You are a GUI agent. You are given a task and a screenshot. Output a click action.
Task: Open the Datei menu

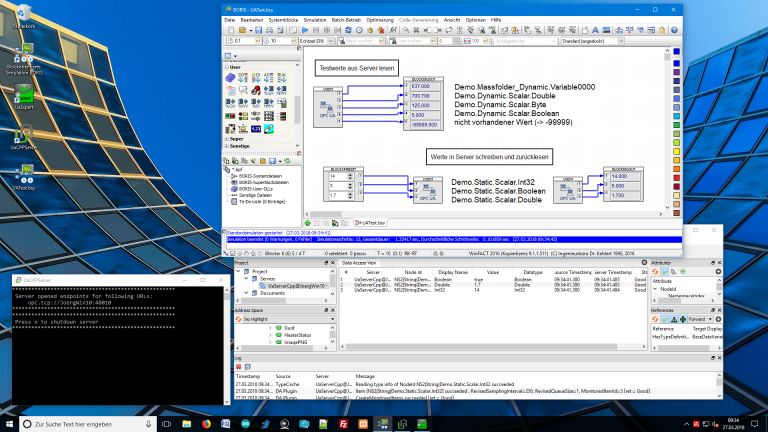pos(230,20)
